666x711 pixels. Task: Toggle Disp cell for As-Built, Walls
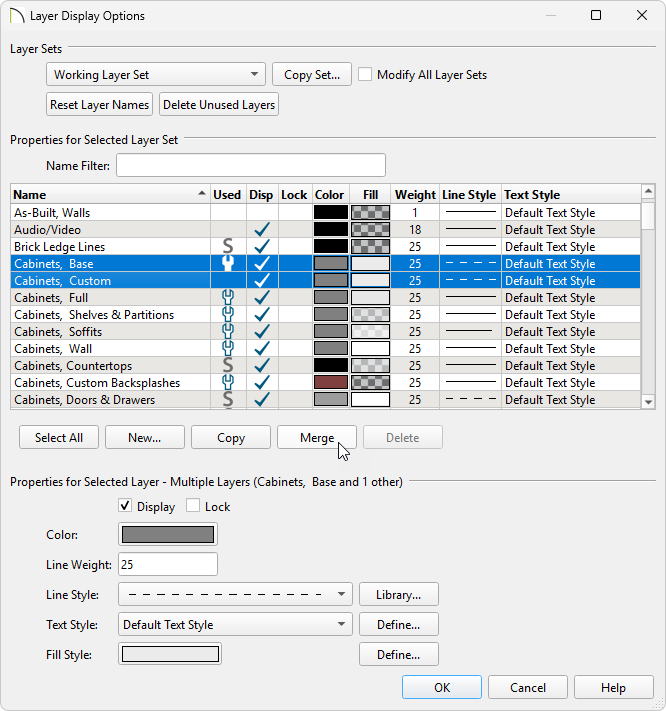click(x=262, y=213)
